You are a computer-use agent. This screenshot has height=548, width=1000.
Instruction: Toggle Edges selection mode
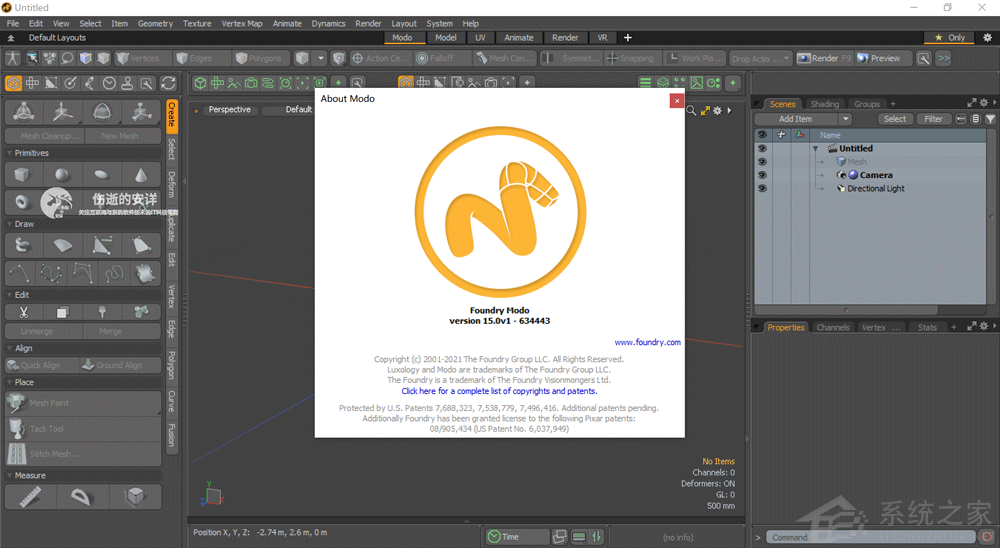click(x=201, y=58)
